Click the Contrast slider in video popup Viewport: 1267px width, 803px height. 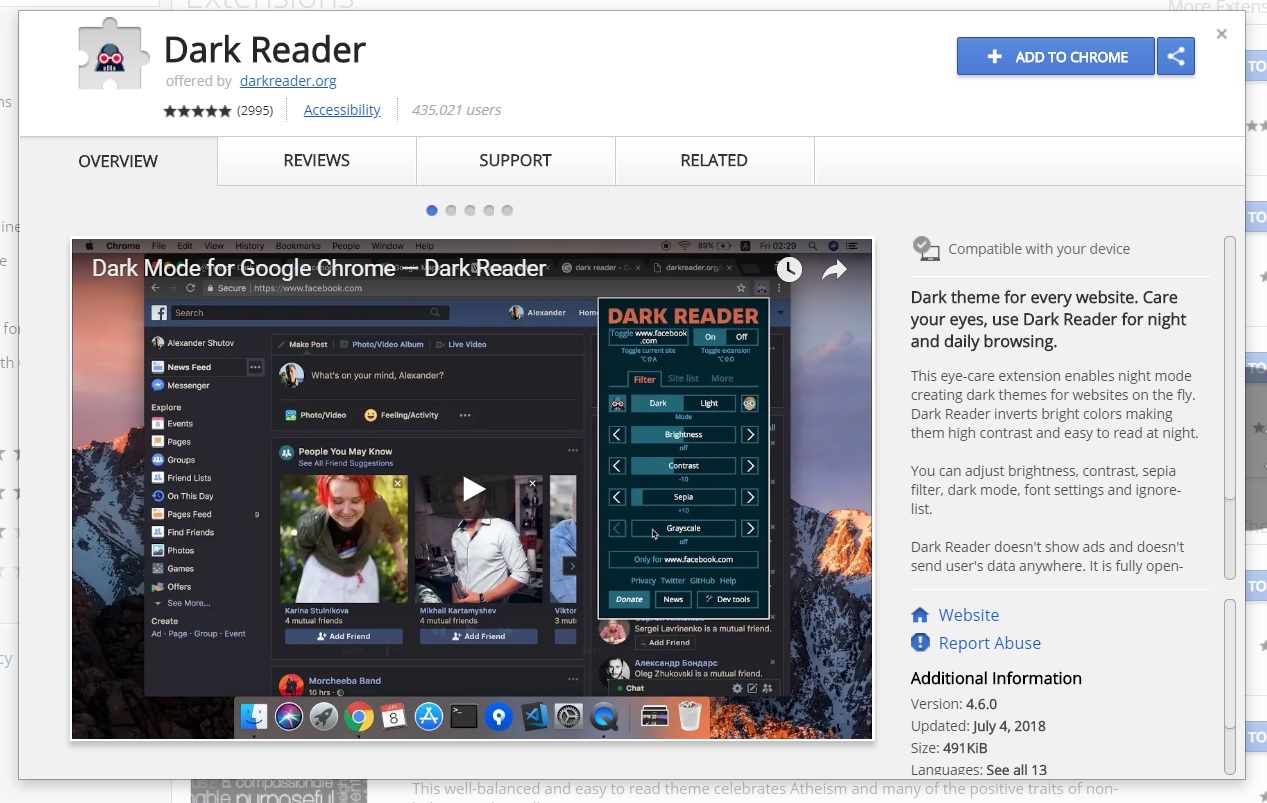(x=684, y=466)
